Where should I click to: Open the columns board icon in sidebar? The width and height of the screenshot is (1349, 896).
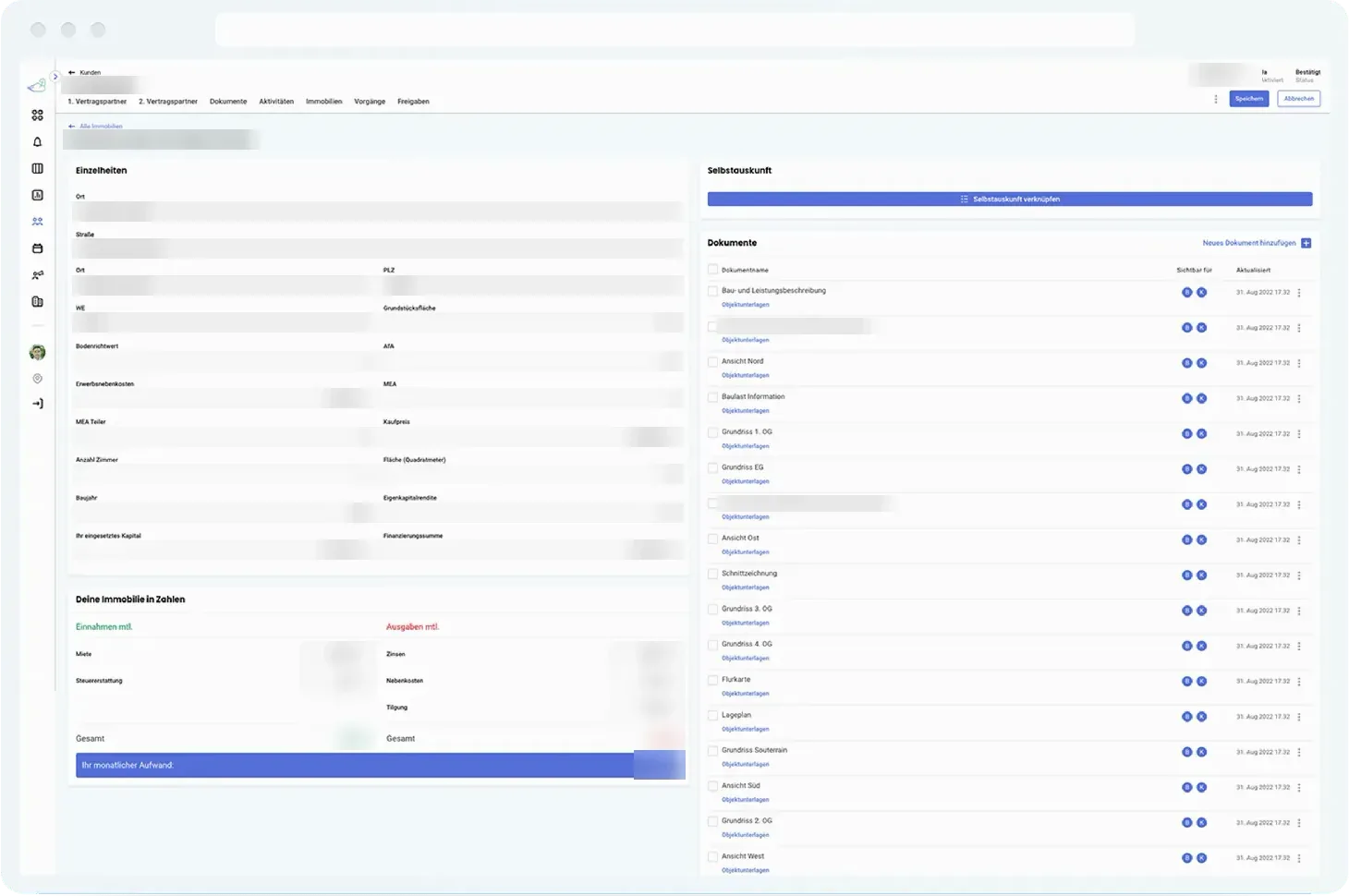point(37,168)
